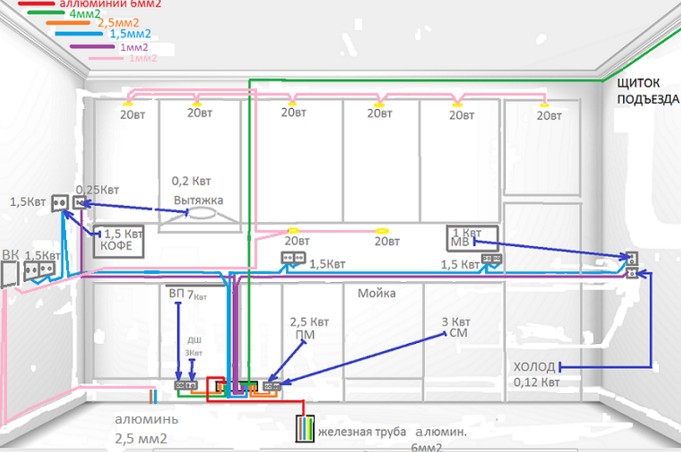Select the МВ 1 Квт box
Screen dimensions: 681x452
tap(460, 238)
